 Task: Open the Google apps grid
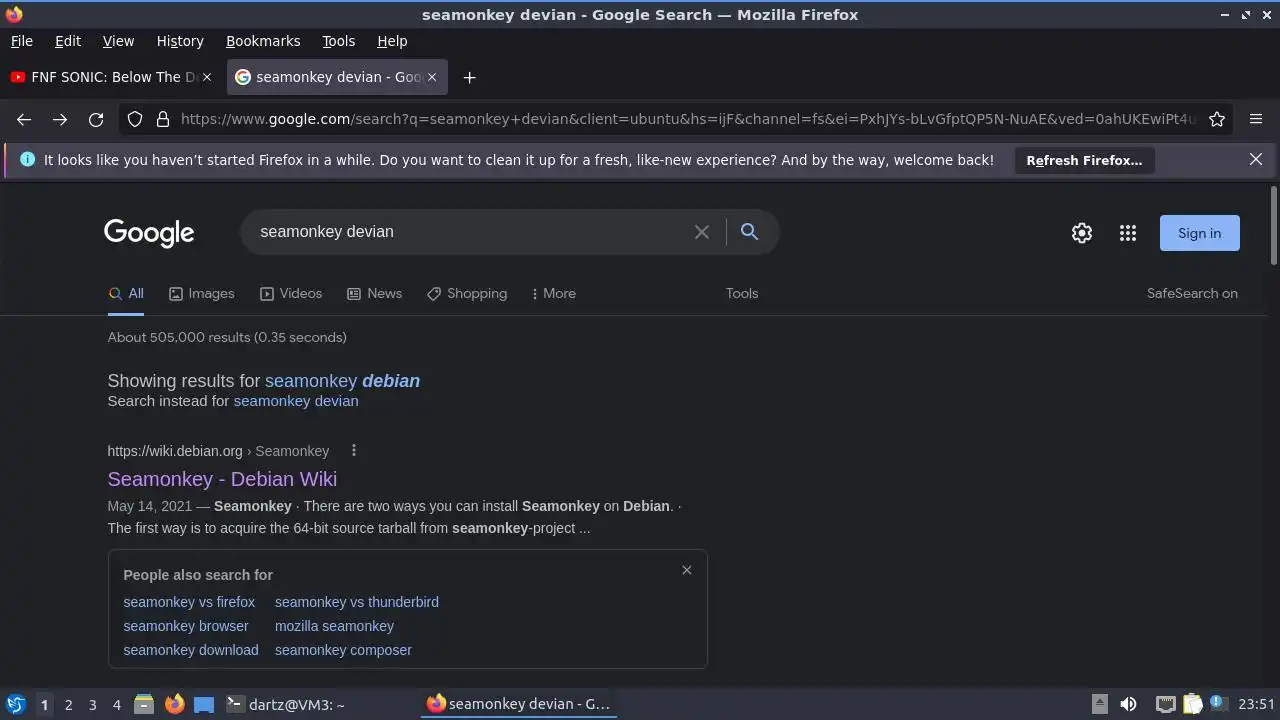click(1128, 233)
